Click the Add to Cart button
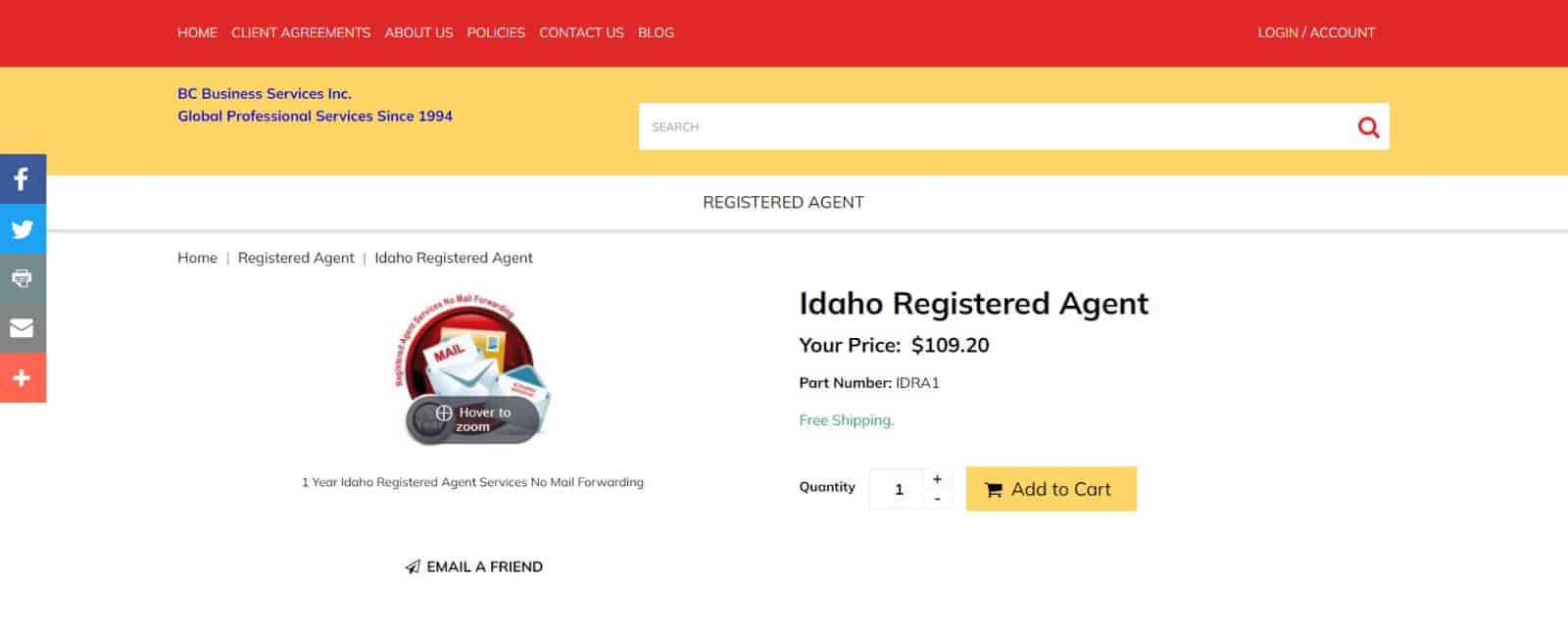This screenshot has height=632, width=1568. tap(1051, 489)
